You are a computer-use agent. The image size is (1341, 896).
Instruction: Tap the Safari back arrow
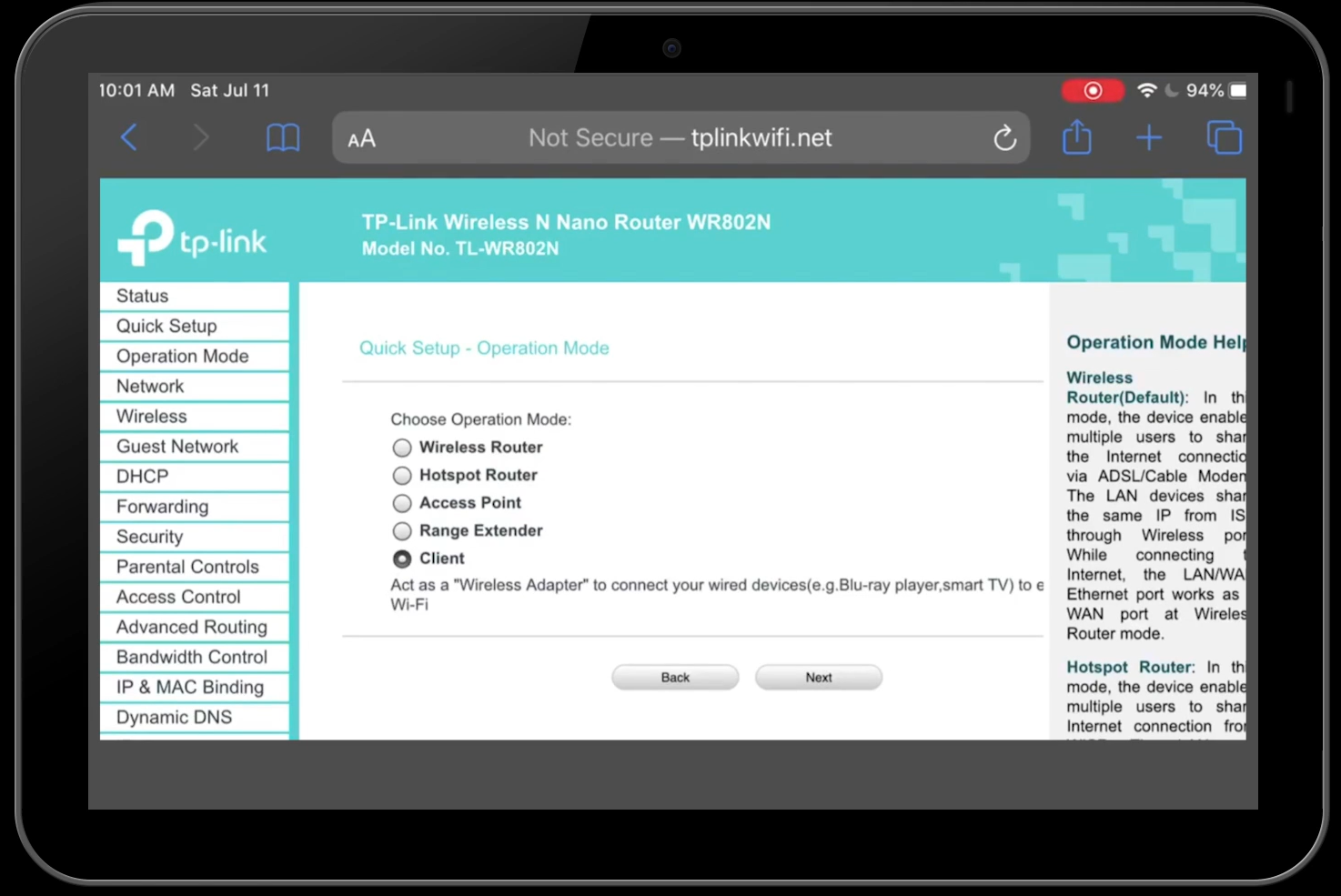129,138
